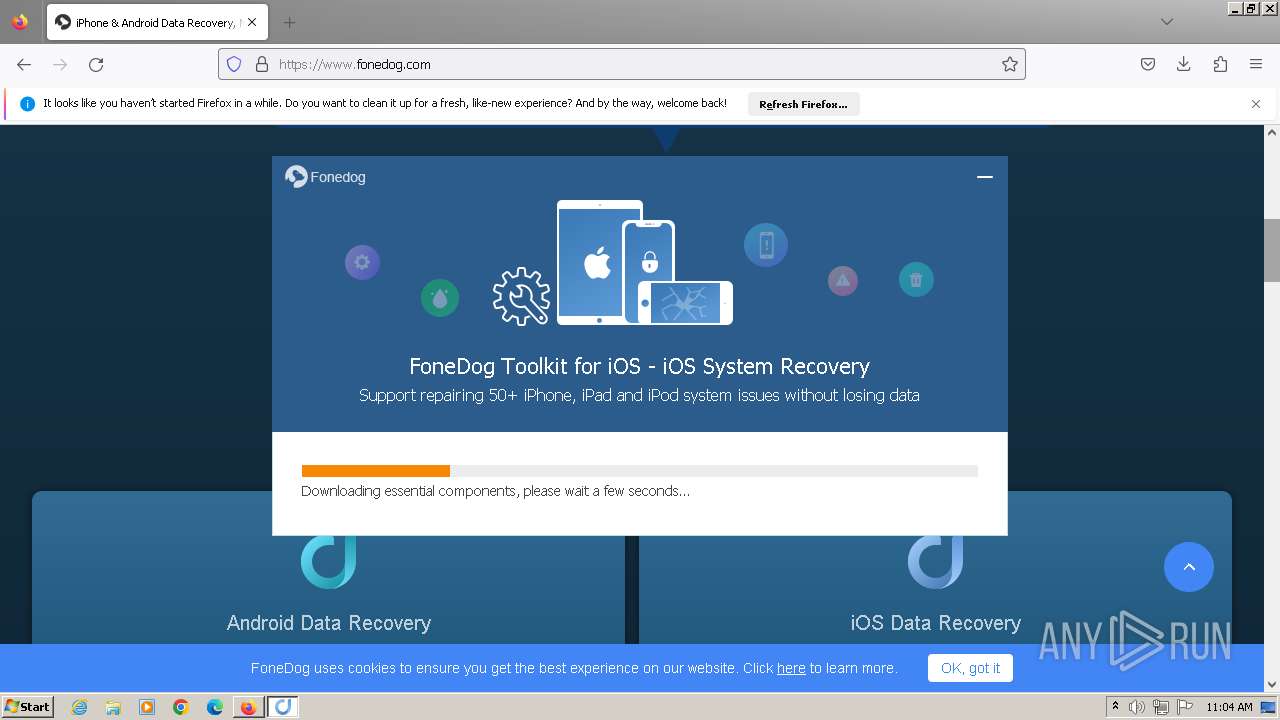
Task: Click the green water drop icon
Action: pos(440,297)
